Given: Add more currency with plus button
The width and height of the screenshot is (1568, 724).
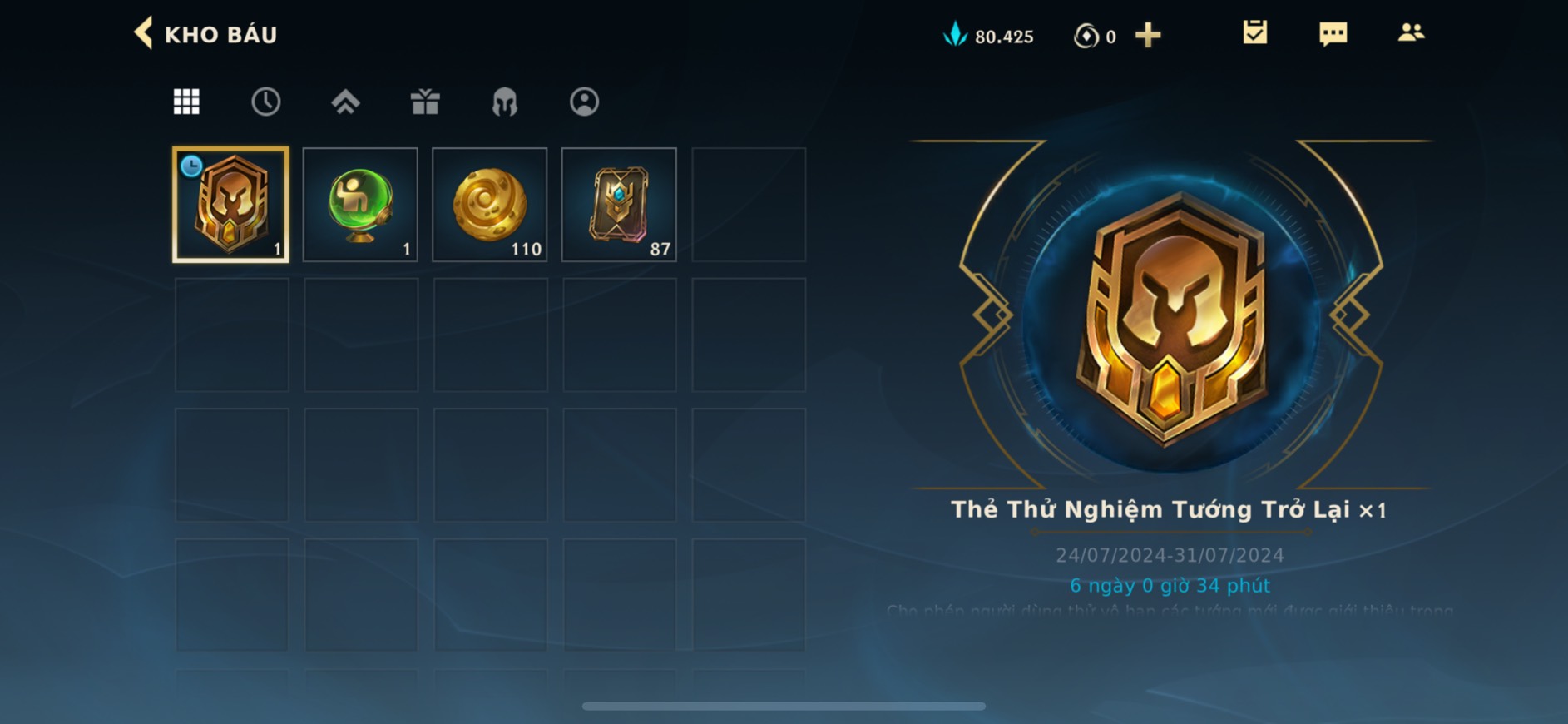Looking at the screenshot, I should tap(1148, 35).
